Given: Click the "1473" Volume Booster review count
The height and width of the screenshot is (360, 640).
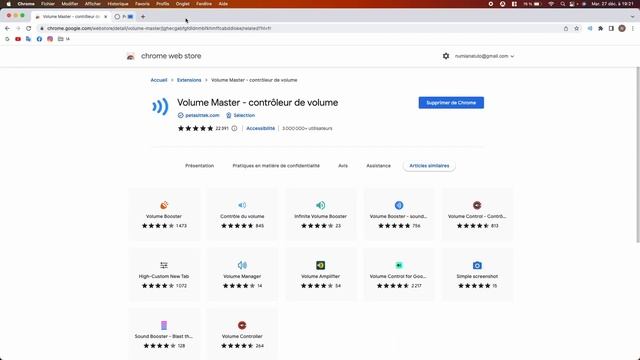Looking at the screenshot, I should click(181, 226).
